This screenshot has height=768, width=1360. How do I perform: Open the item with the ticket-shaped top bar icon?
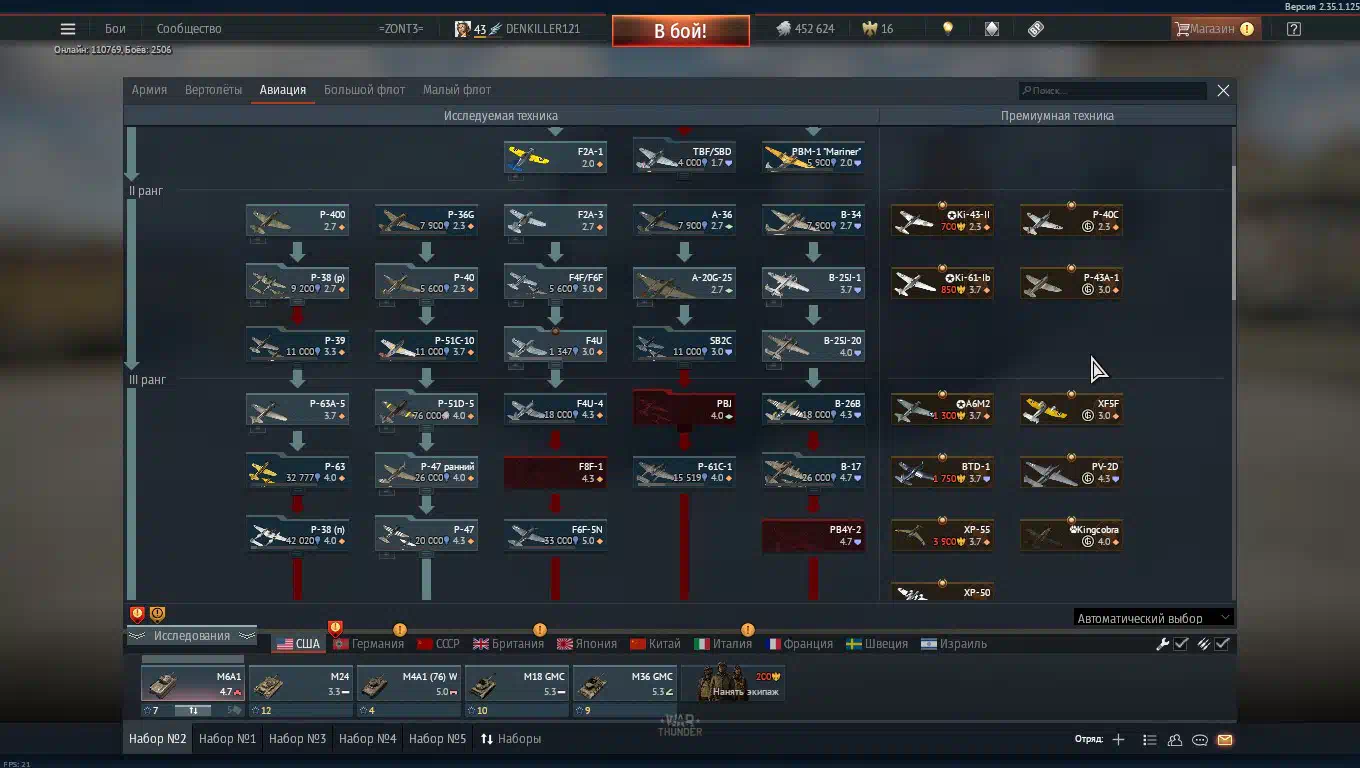click(1036, 29)
